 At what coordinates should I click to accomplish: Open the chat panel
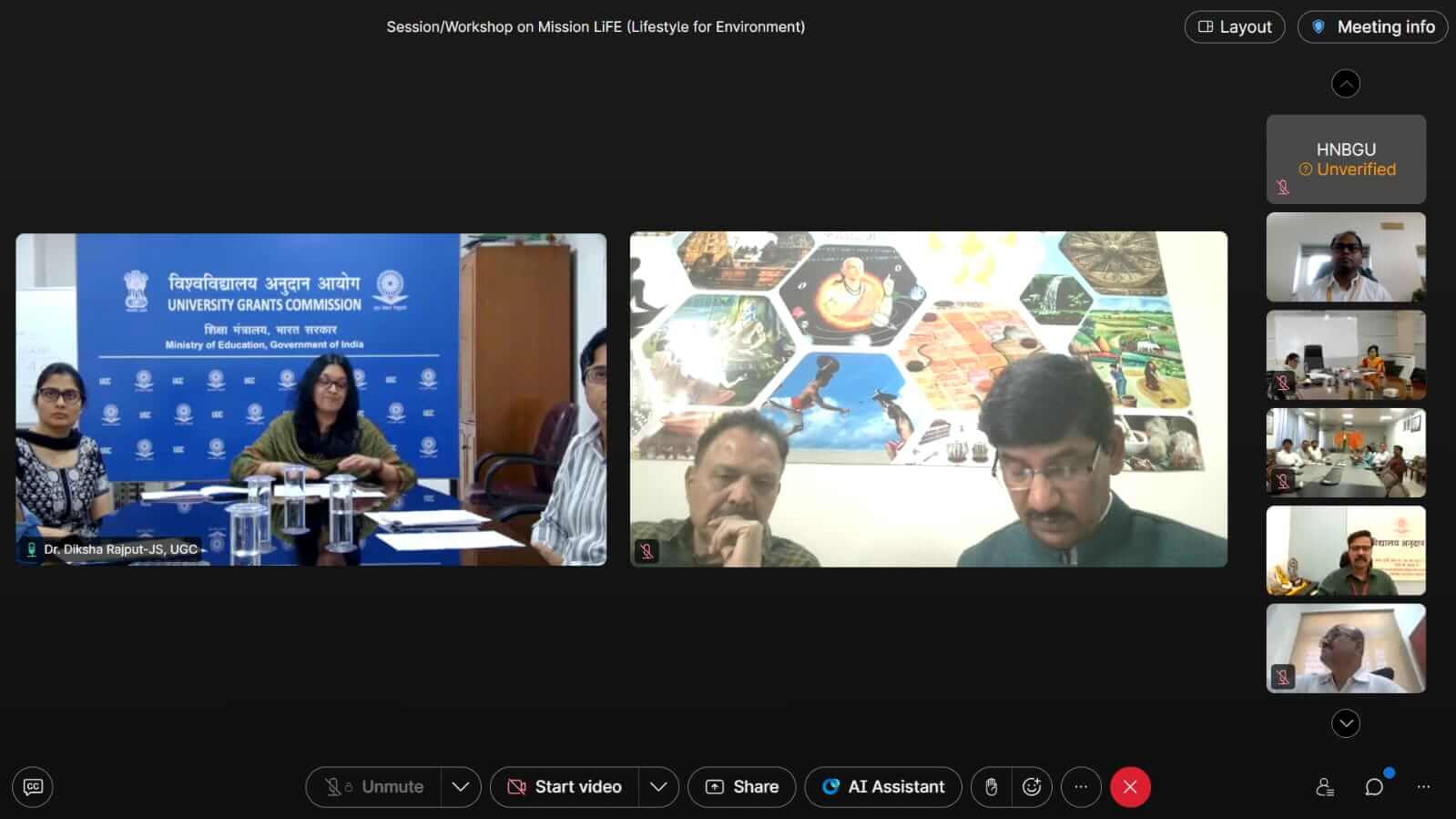click(x=1374, y=787)
